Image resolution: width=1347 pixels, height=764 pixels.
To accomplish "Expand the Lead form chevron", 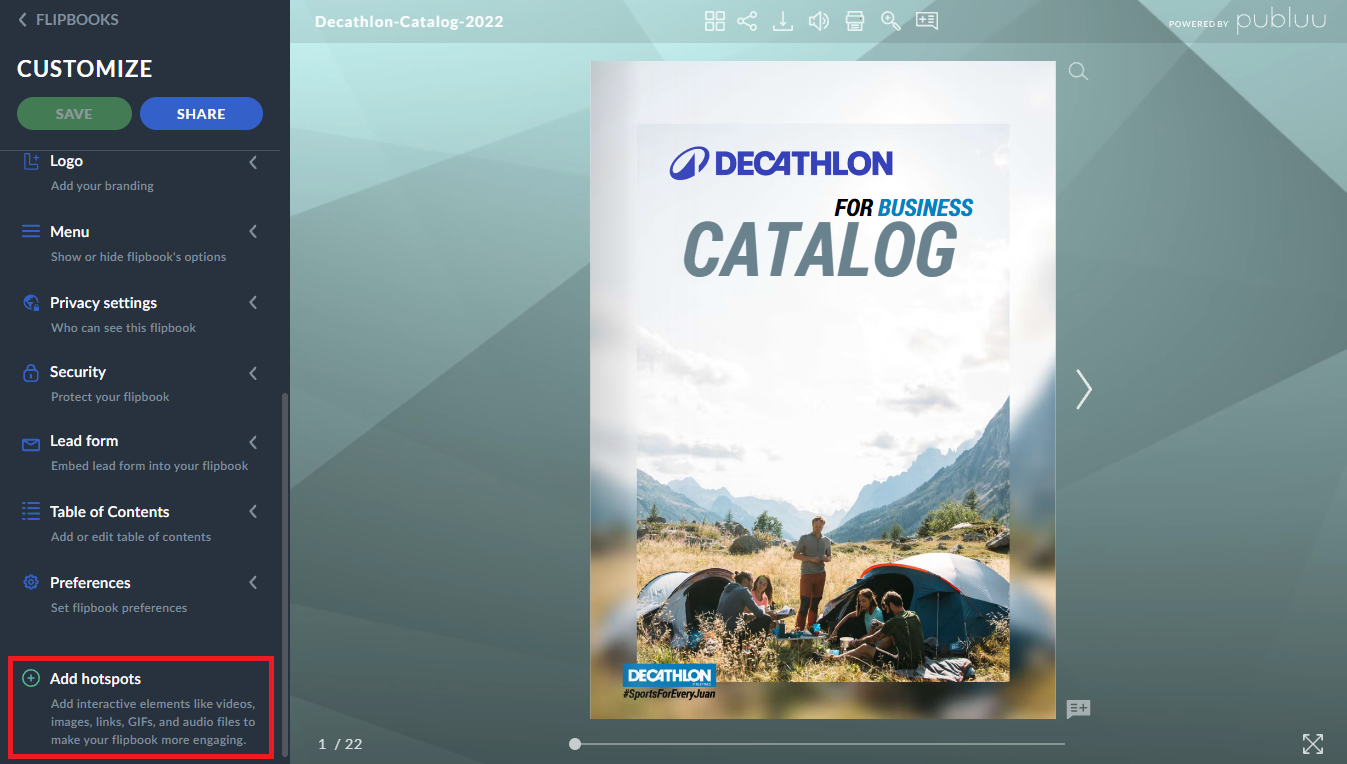I will point(253,442).
